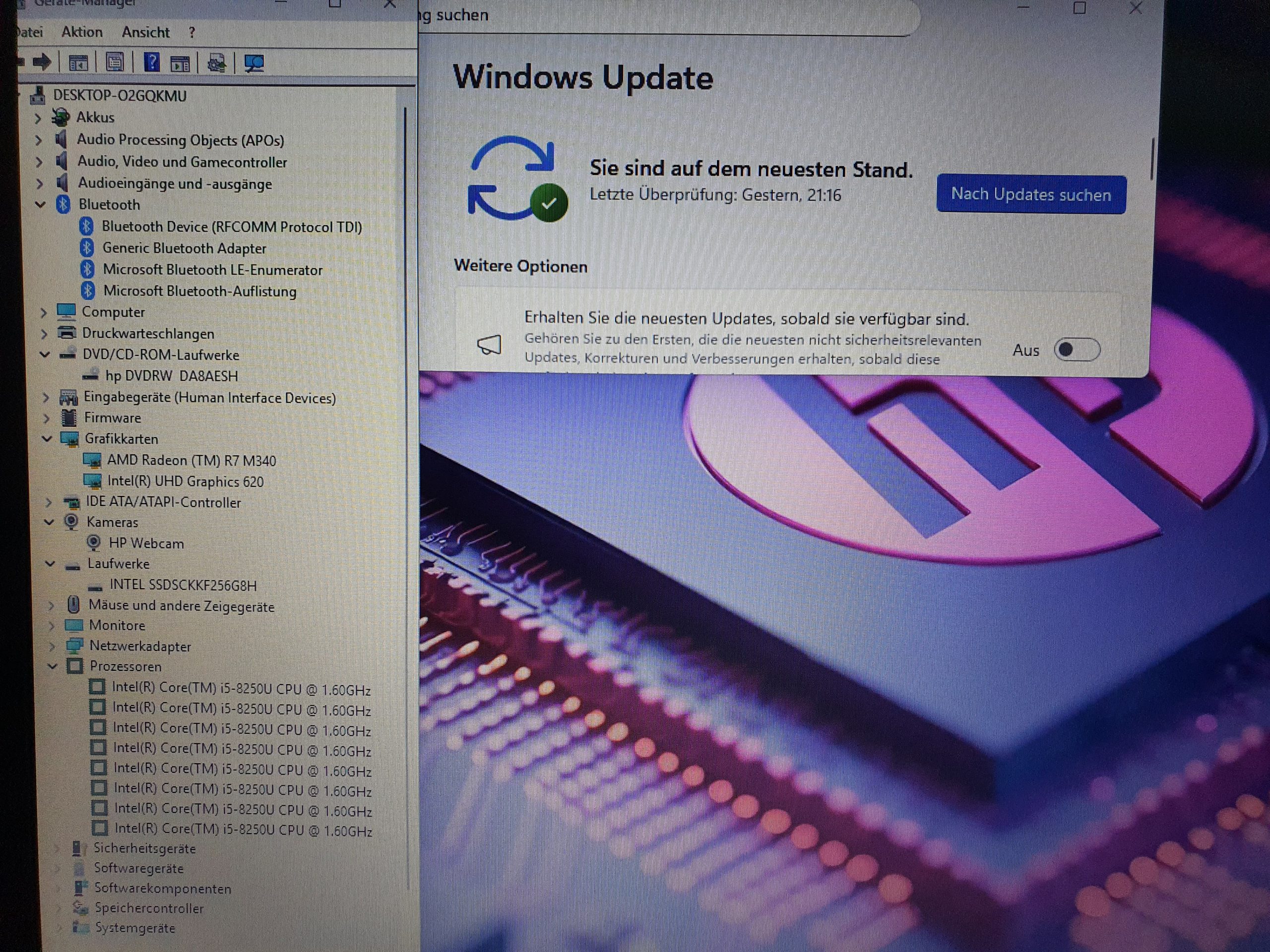The image size is (1270, 952).
Task: Click the show/hide action pane icon
Action: pos(180,63)
